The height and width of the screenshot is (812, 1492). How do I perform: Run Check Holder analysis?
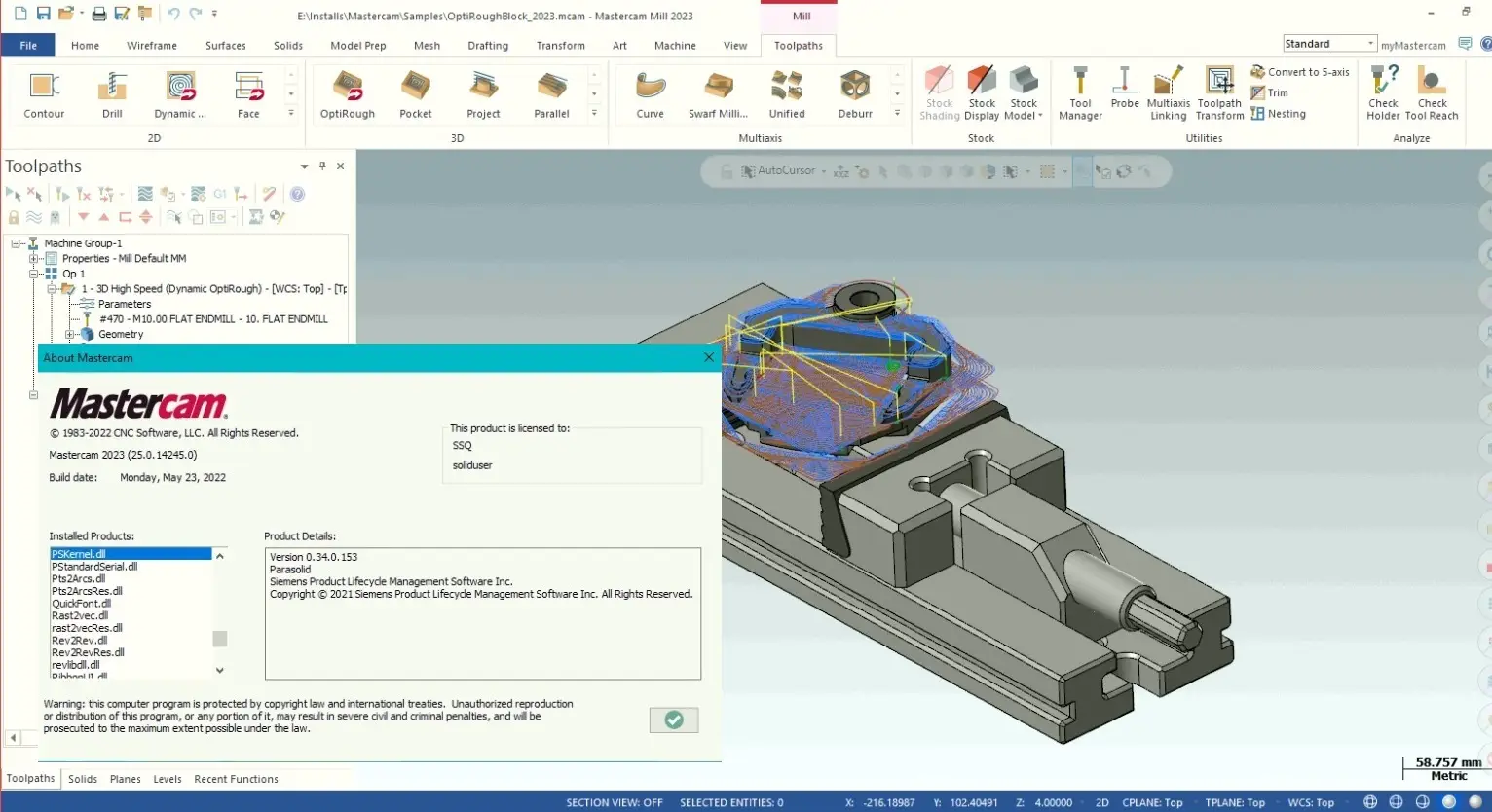click(x=1383, y=93)
